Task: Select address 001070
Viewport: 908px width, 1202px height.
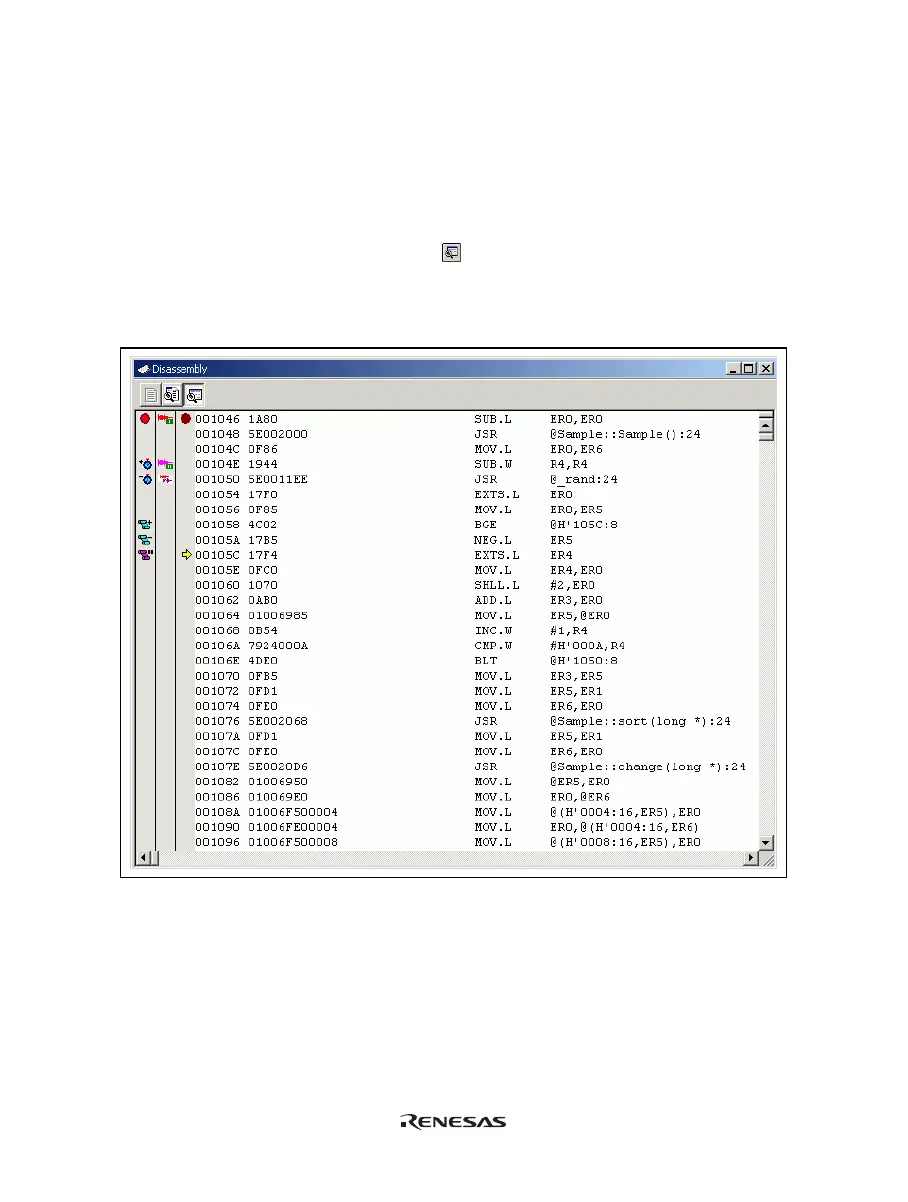Action: [218, 676]
